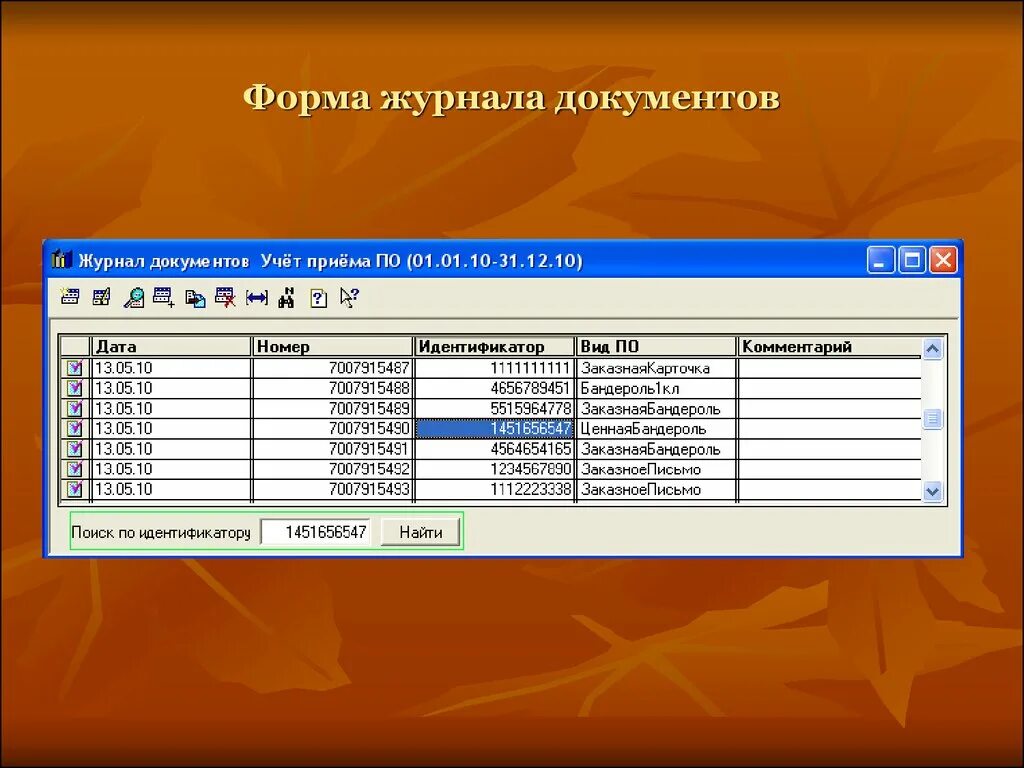The height and width of the screenshot is (768, 1024).
Task: Click the Date interval double-arrow icon
Action: pos(257,298)
